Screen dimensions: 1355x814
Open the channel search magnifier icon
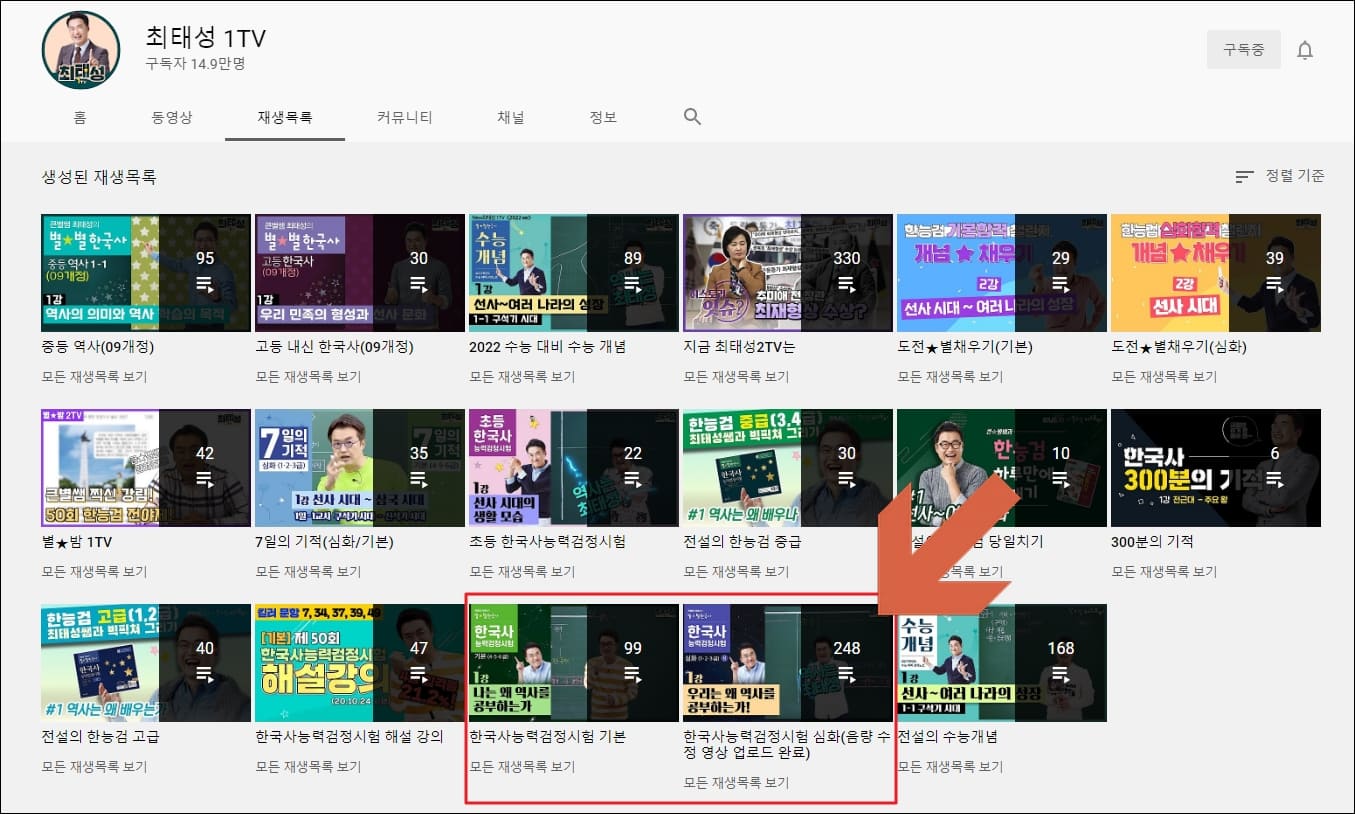[x=692, y=117]
